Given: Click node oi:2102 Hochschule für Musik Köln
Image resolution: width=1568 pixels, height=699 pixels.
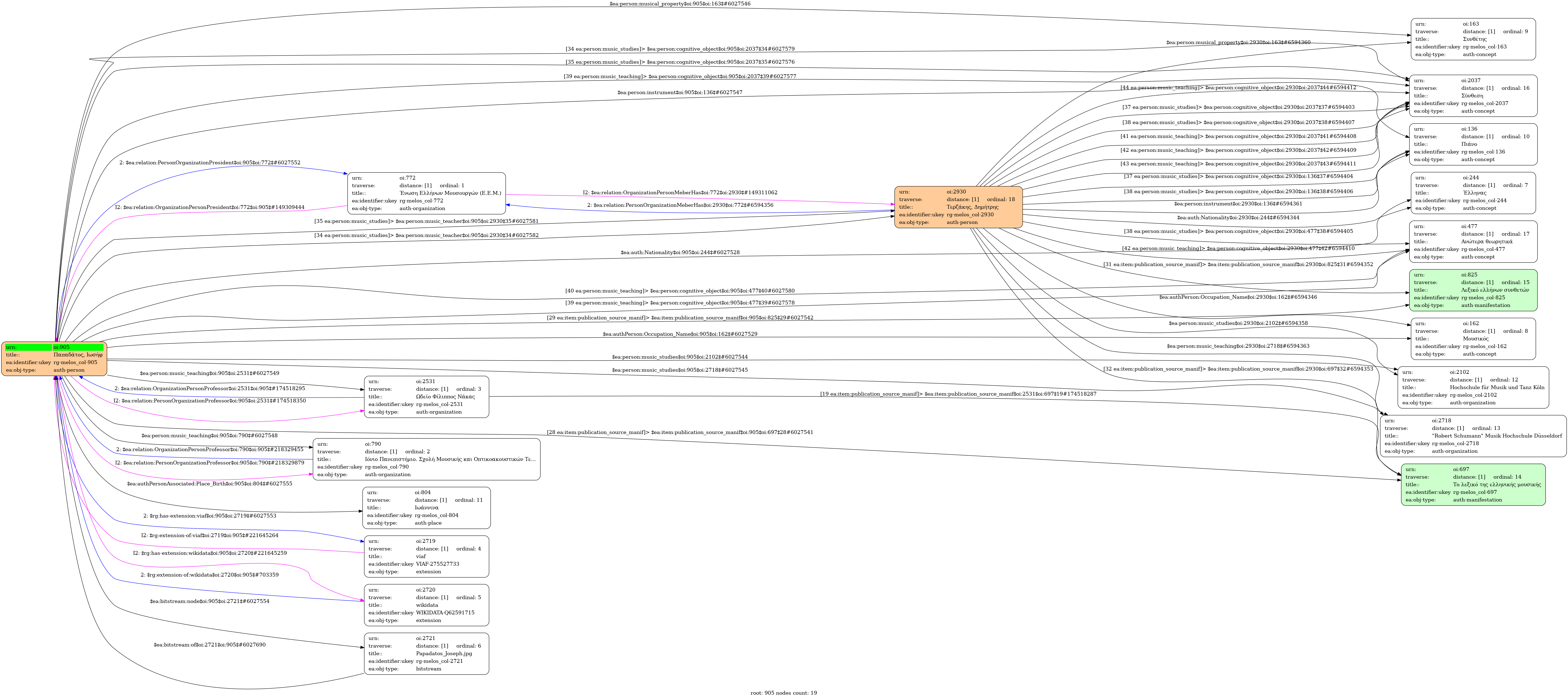Looking at the screenshot, I should [1473, 387].
